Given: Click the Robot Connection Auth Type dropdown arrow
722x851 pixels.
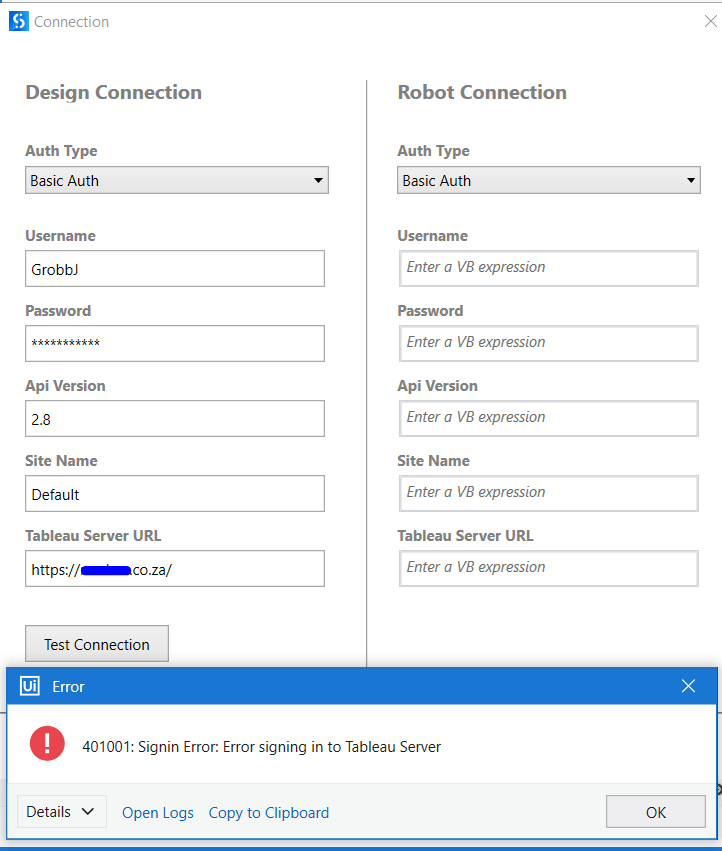Looking at the screenshot, I should pos(690,180).
